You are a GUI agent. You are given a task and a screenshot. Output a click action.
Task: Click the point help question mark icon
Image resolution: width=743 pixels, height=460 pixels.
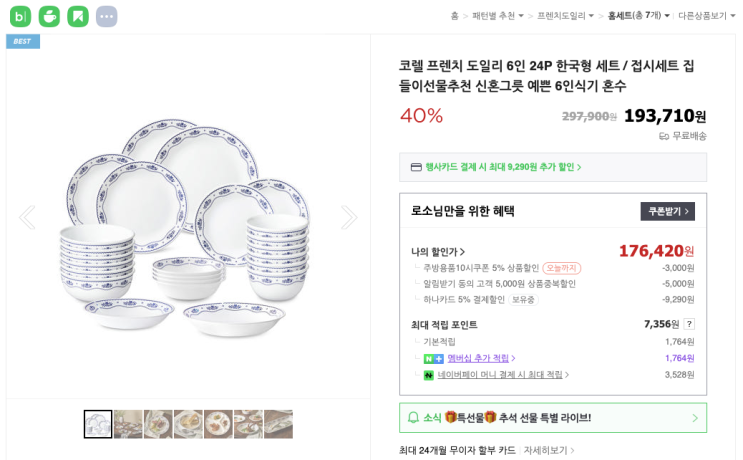point(689,324)
